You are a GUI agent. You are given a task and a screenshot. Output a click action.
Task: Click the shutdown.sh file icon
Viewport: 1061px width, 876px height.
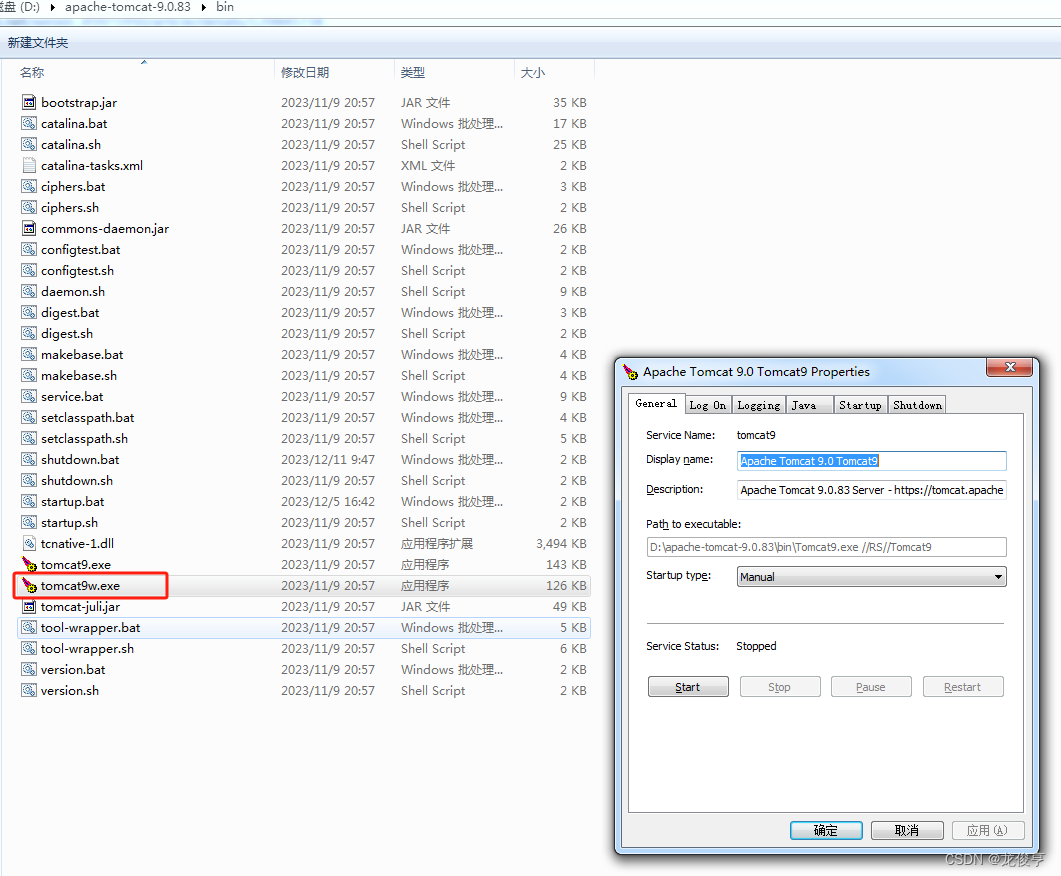pos(28,480)
